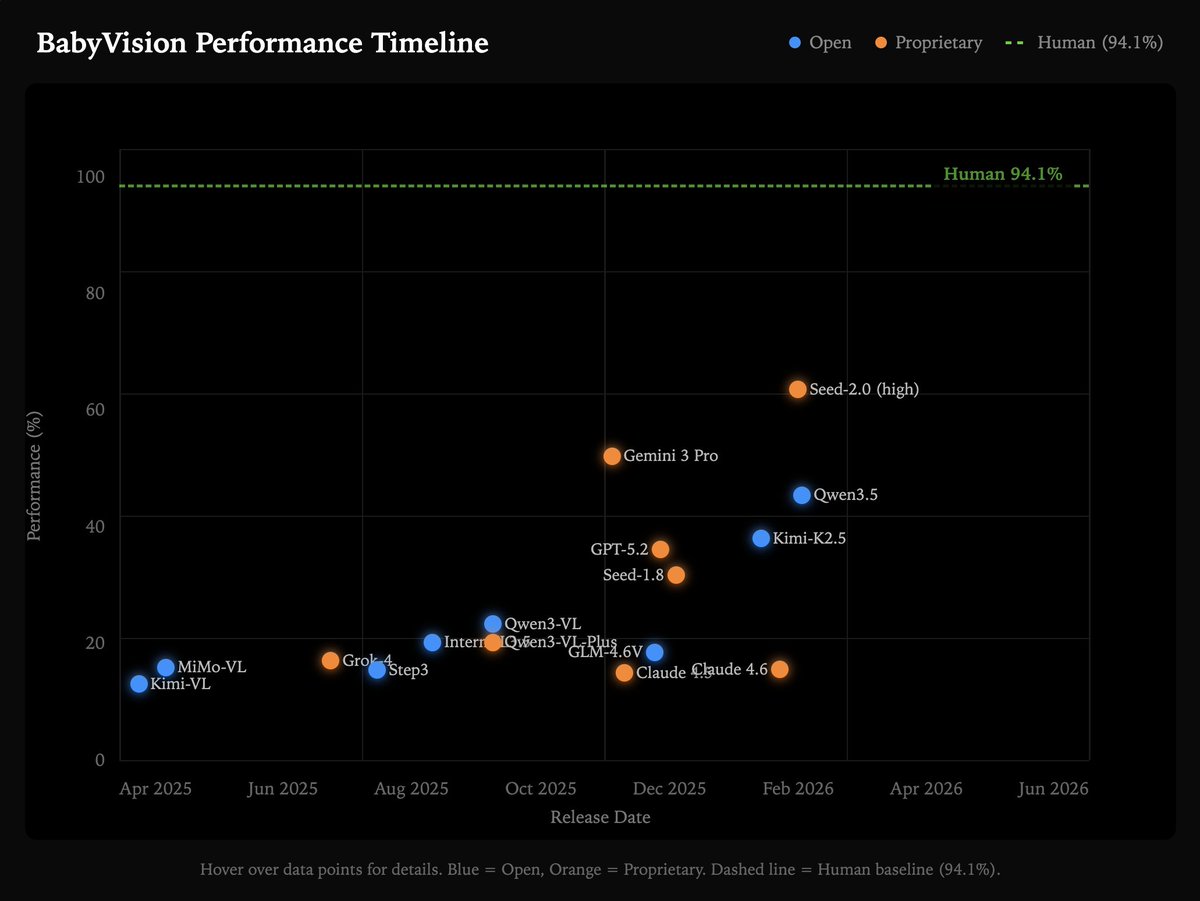This screenshot has height=901, width=1200.
Task: Click the 'Oct 2025' axis label
Action: coord(541,789)
